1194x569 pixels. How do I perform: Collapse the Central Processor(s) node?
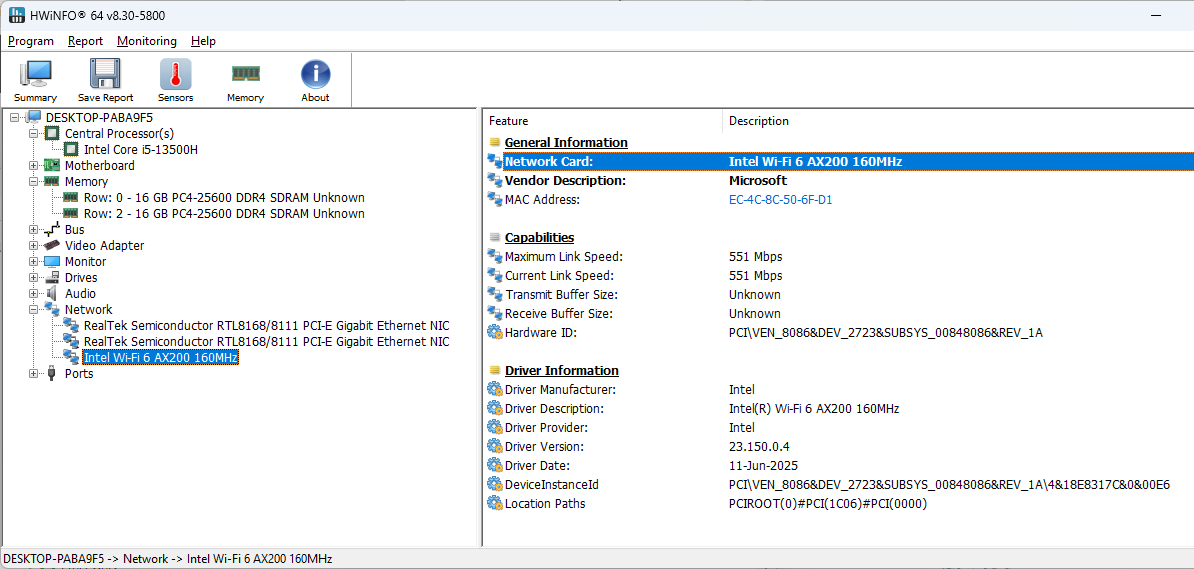(x=34, y=133)
